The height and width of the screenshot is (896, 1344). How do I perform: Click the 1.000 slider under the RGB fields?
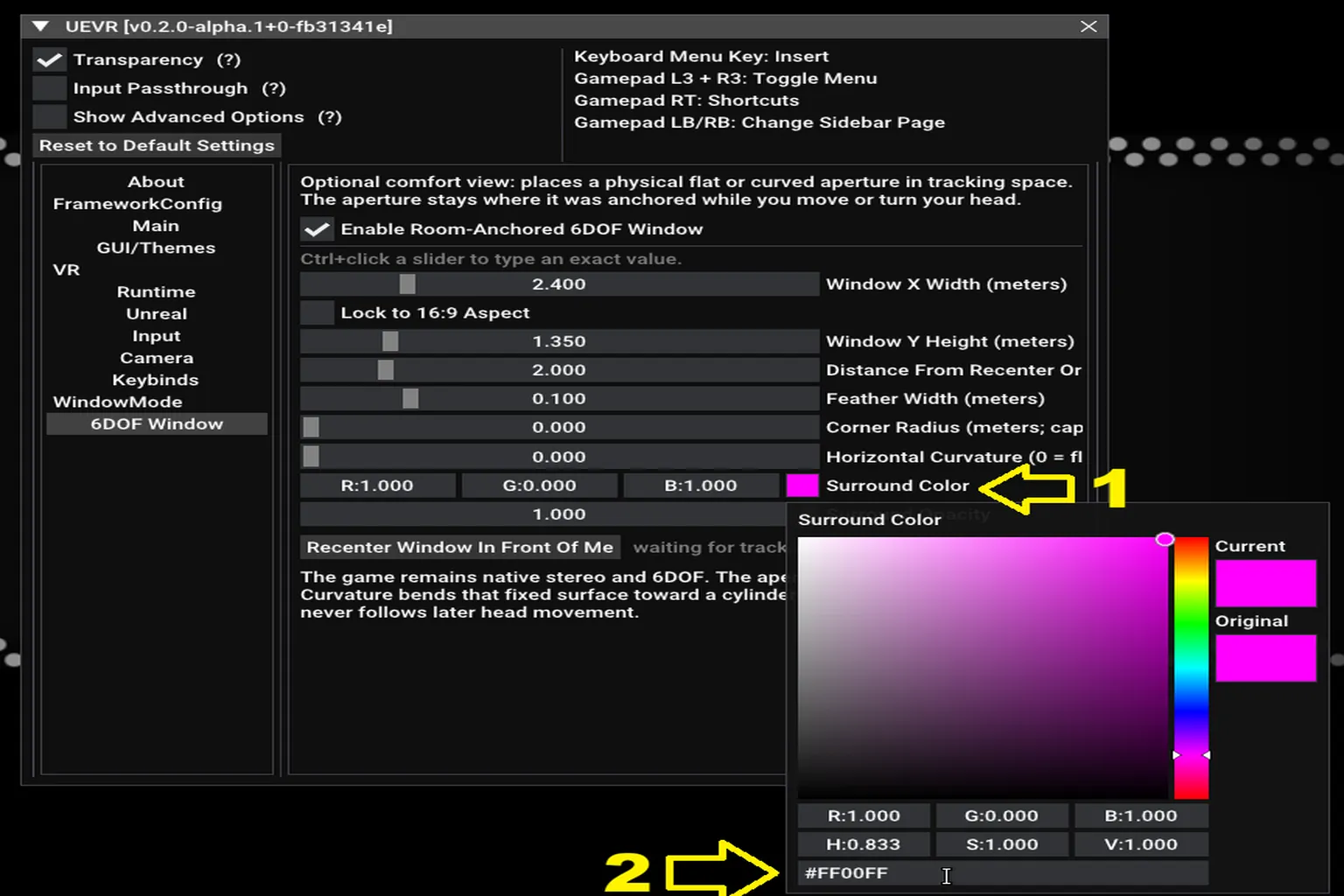coord(542,514)
